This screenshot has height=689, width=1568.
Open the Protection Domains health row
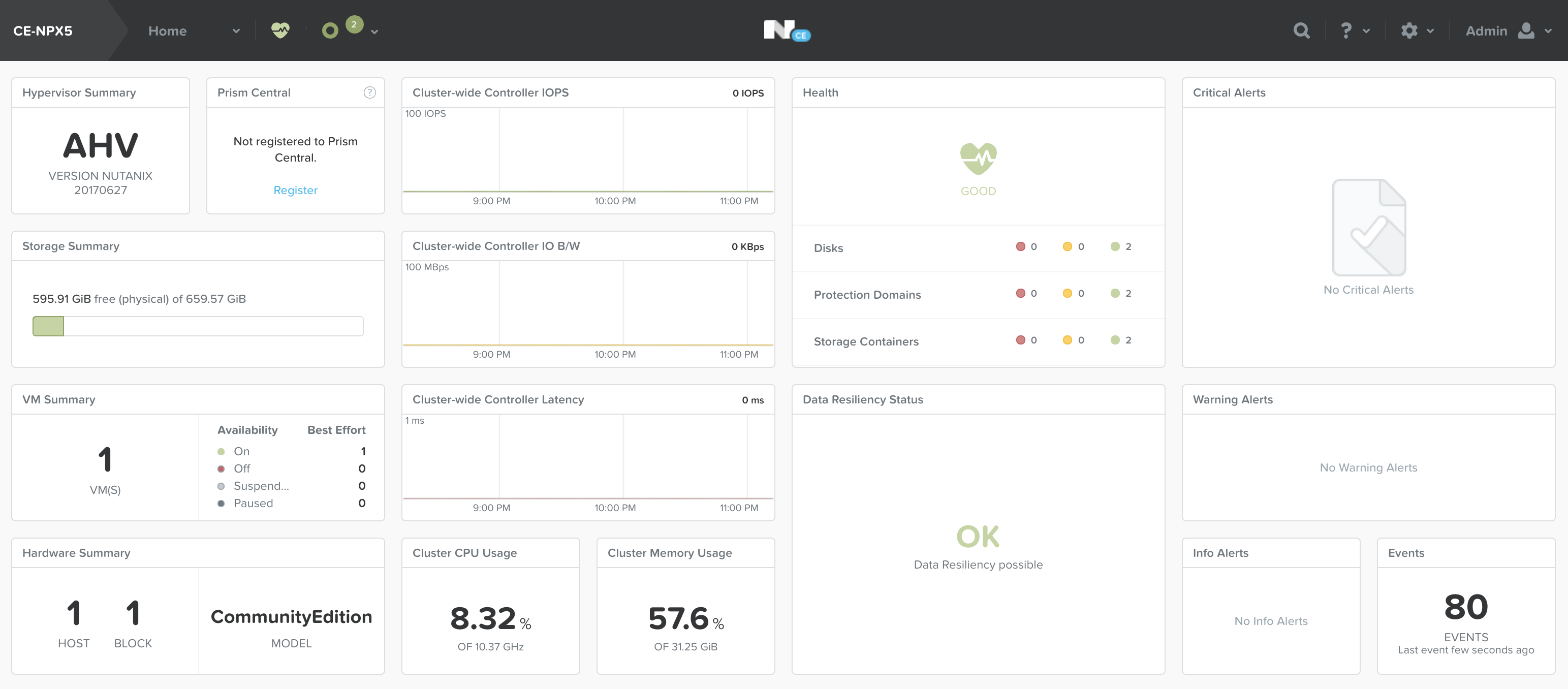pos(978,295)
